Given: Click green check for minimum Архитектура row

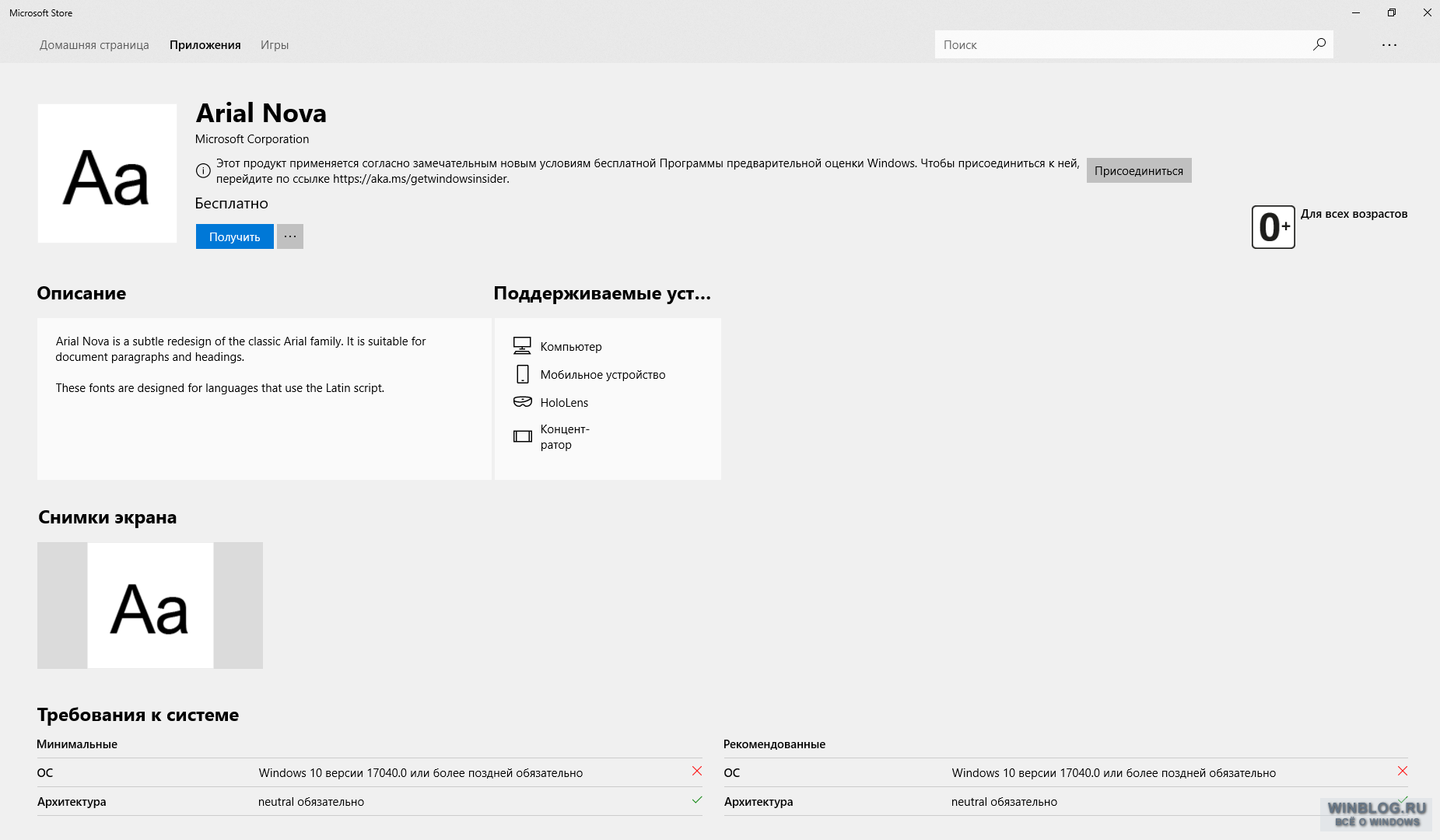Looking at the screenshot, I should pyautogui.click(x=697, y=800).
